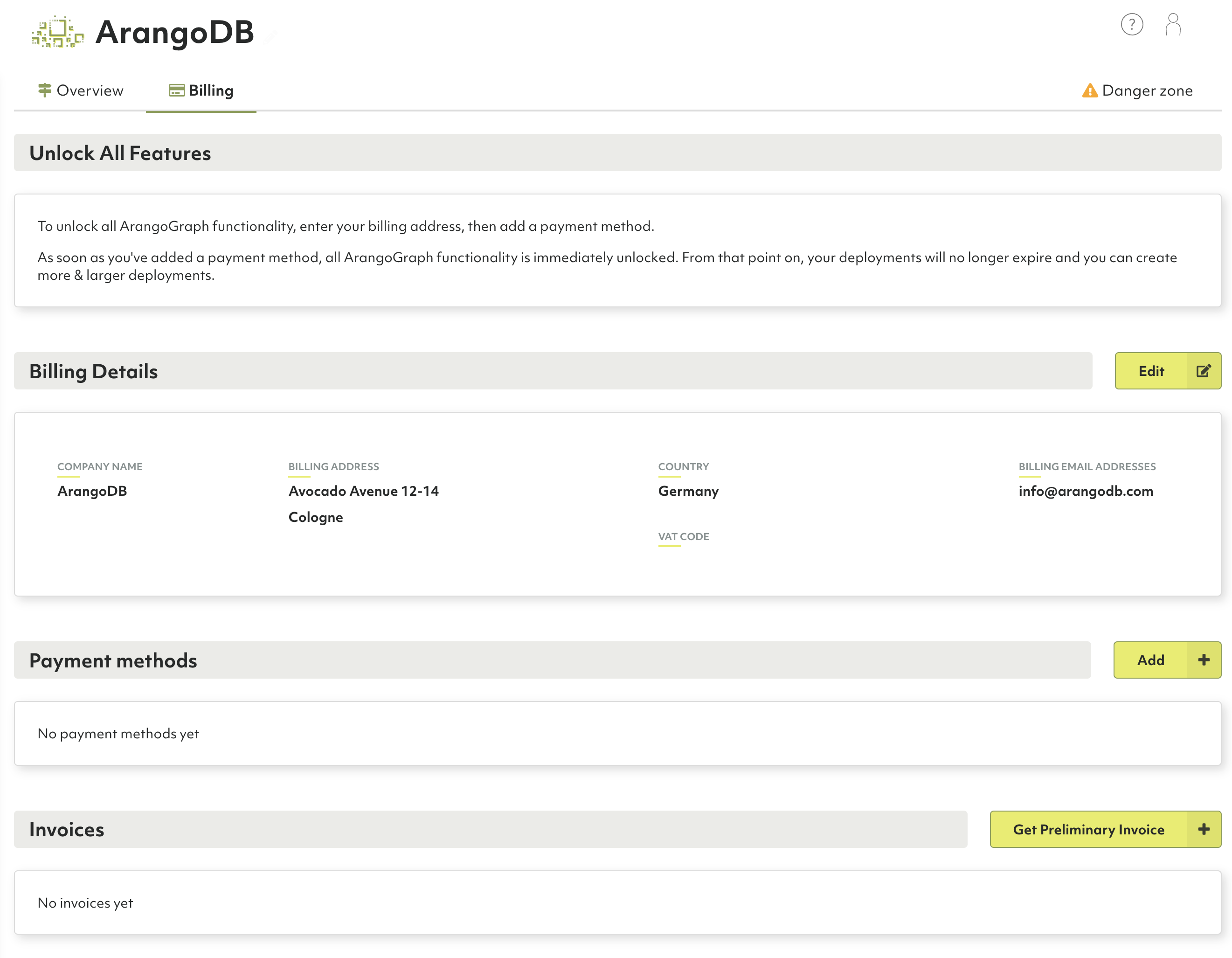Click the COMPANY NAME label

(100, 466)
